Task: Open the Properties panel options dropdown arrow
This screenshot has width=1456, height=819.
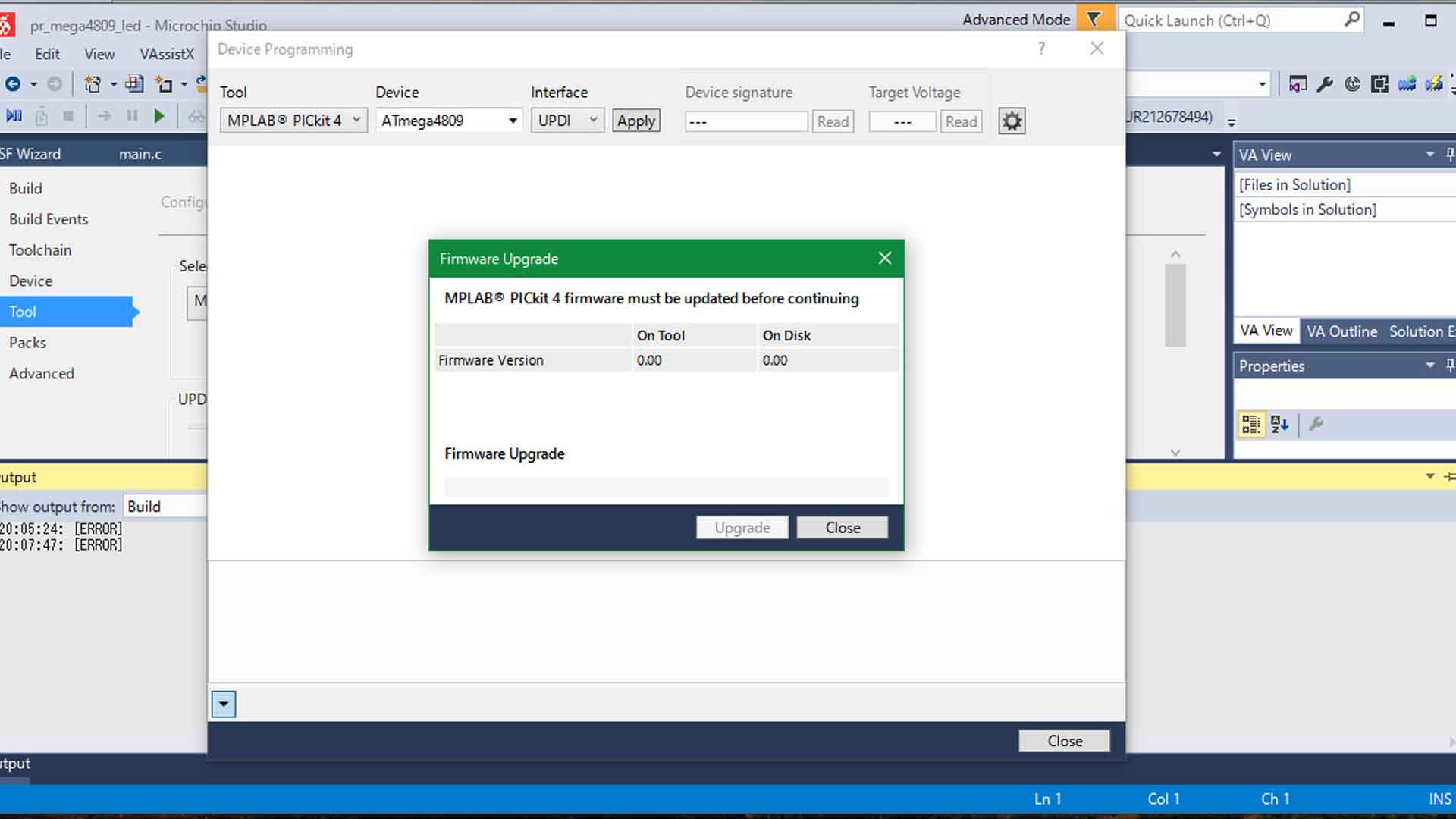Action: coord(1429,366)
